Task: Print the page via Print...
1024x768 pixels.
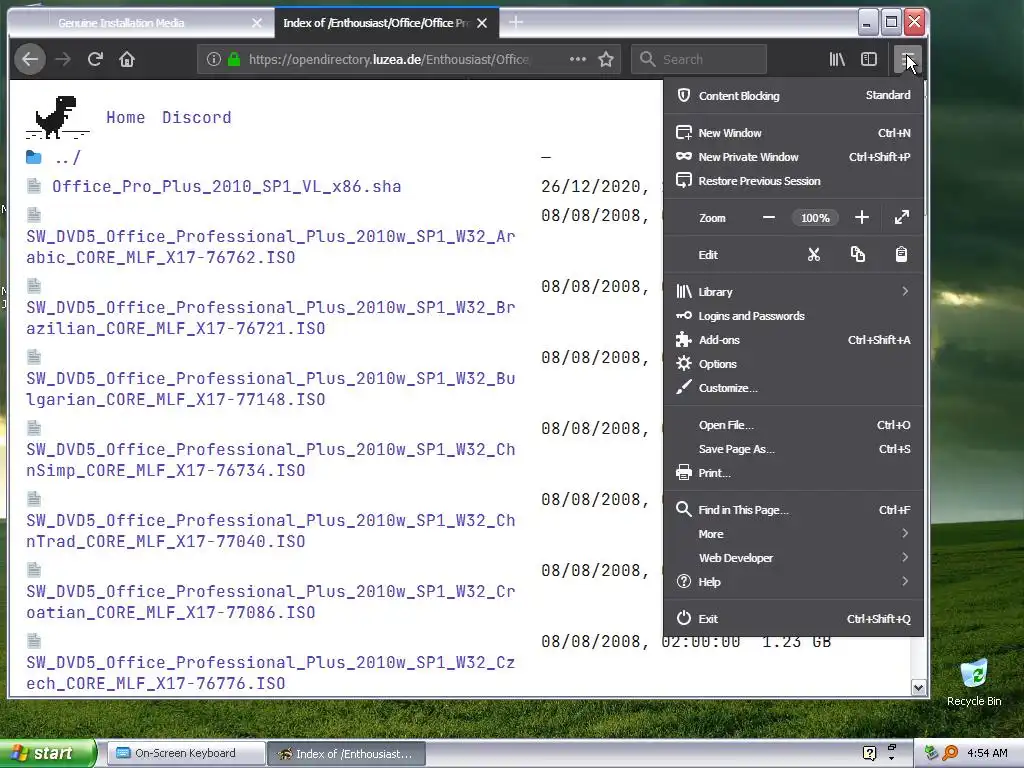Action: click(793, 473)
